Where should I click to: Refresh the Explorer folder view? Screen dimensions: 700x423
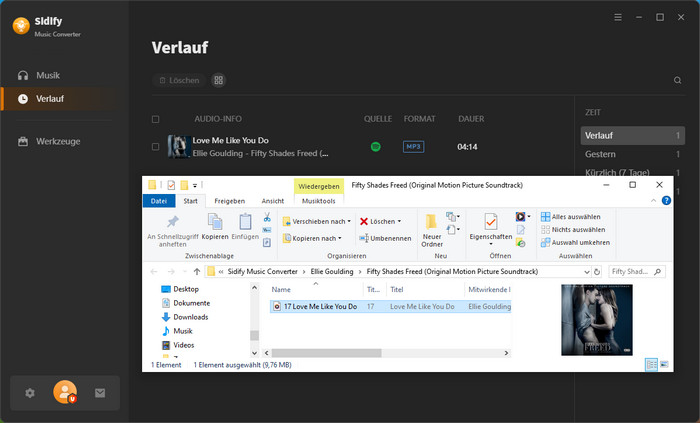pyautogui.click(x=597, y=271)
